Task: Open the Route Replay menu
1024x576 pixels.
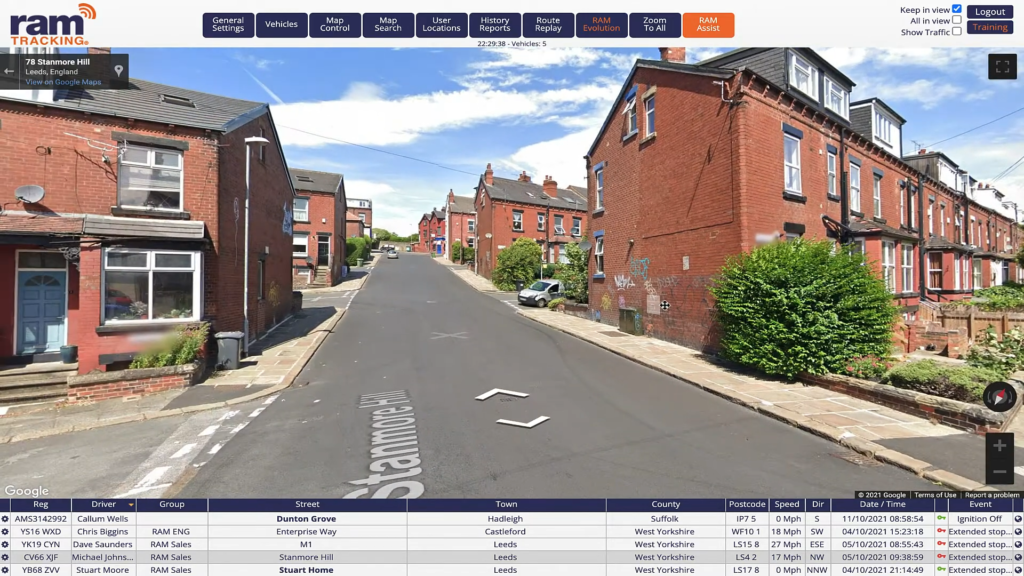Action: (x=548, y=25)
